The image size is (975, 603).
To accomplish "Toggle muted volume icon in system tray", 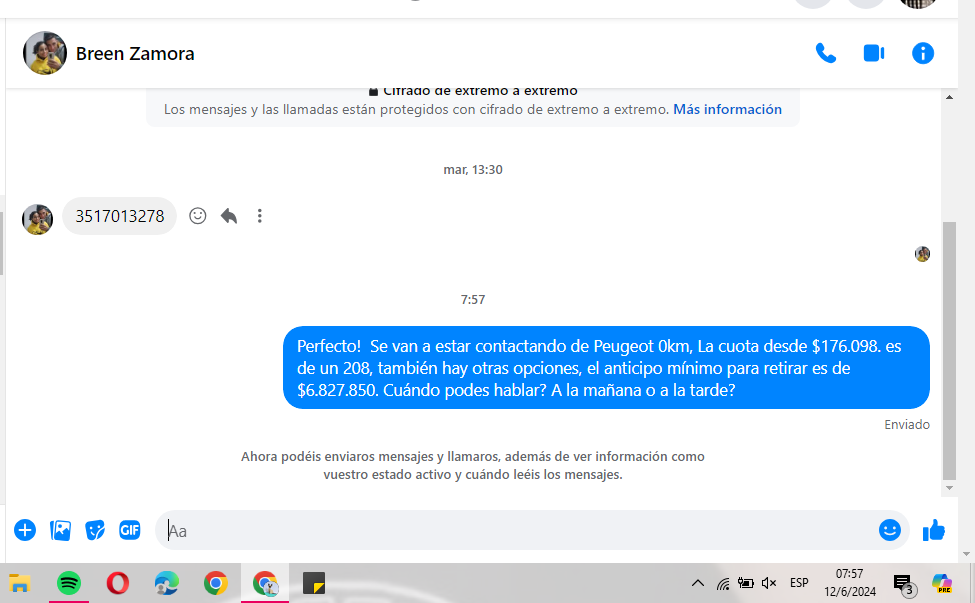I will 769,583.
